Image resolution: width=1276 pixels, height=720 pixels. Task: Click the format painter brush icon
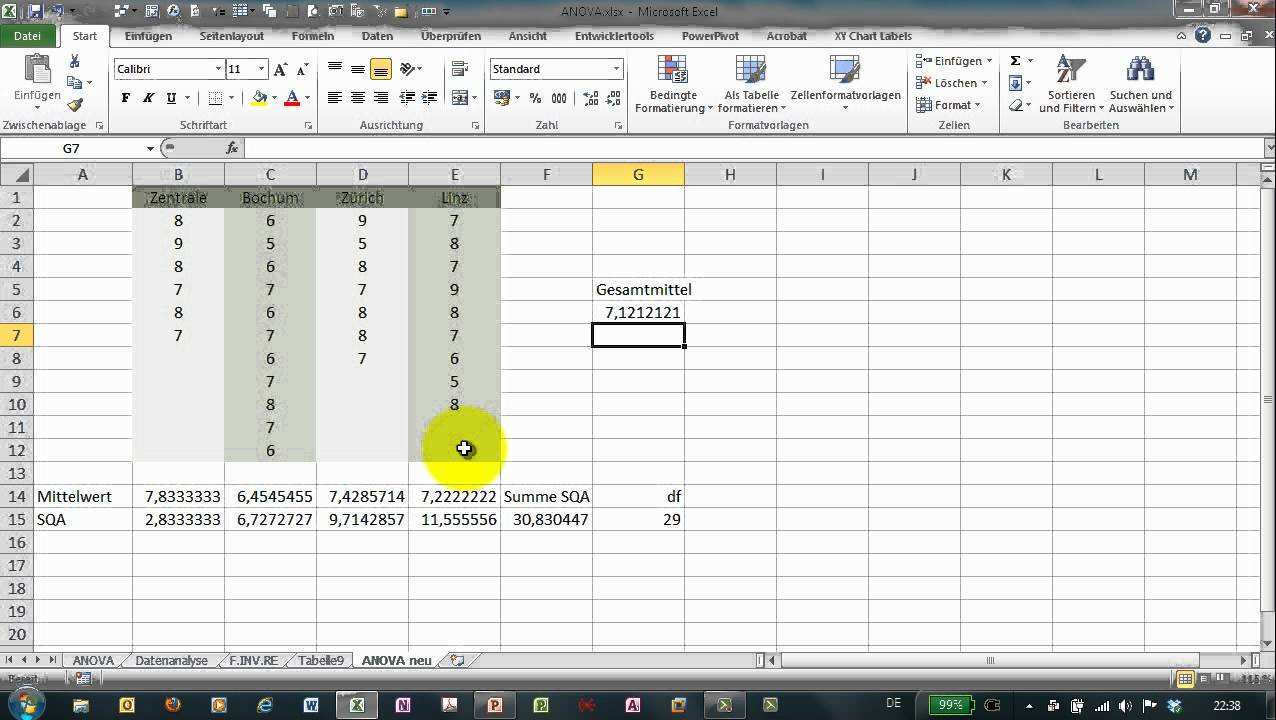point(75,104)
